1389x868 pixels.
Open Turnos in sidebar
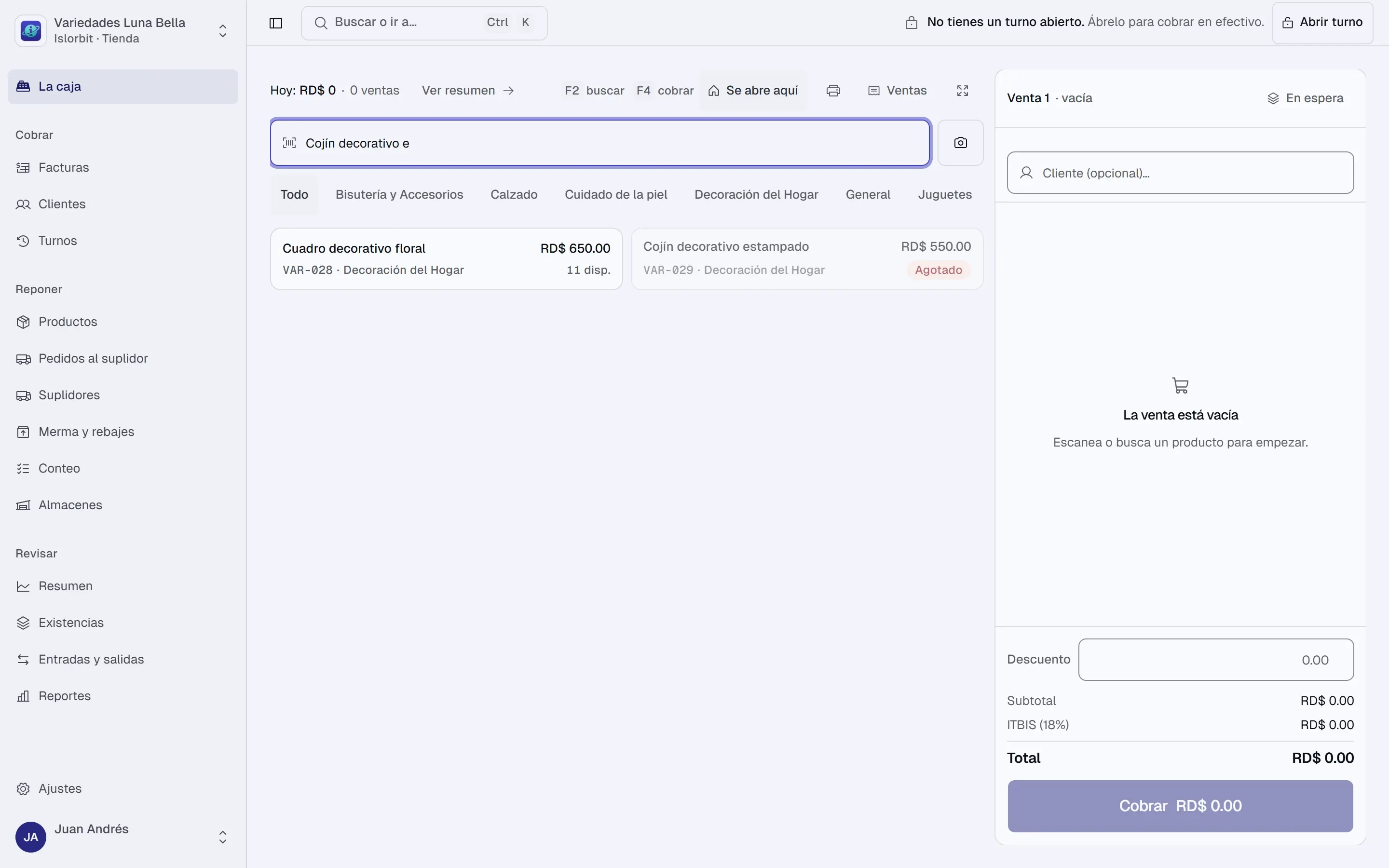123,241
